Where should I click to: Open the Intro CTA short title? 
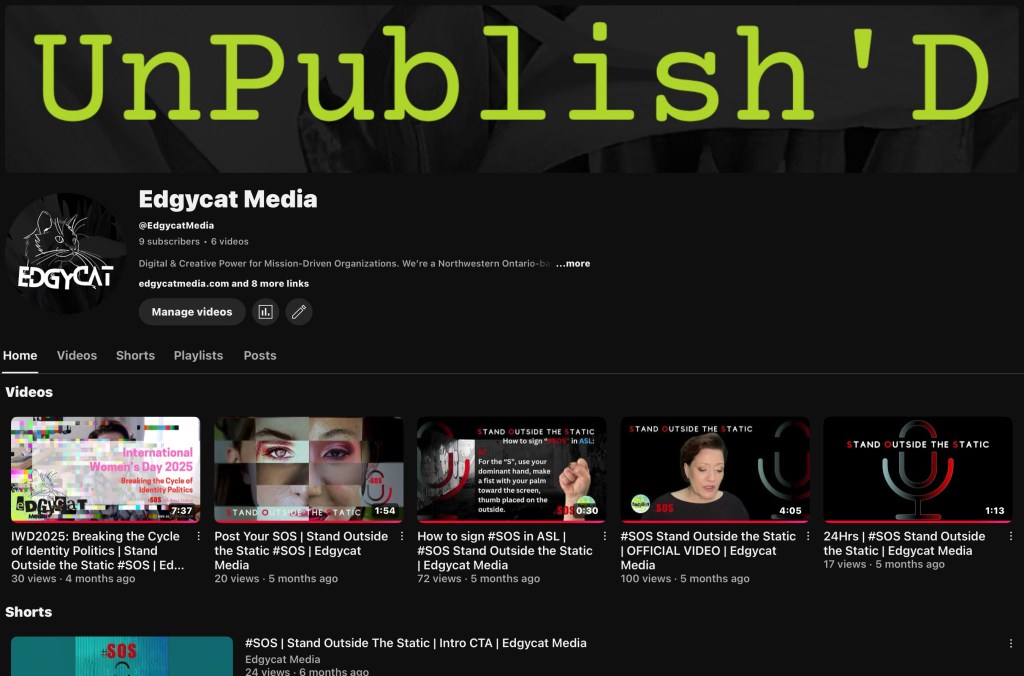(415, 643)
